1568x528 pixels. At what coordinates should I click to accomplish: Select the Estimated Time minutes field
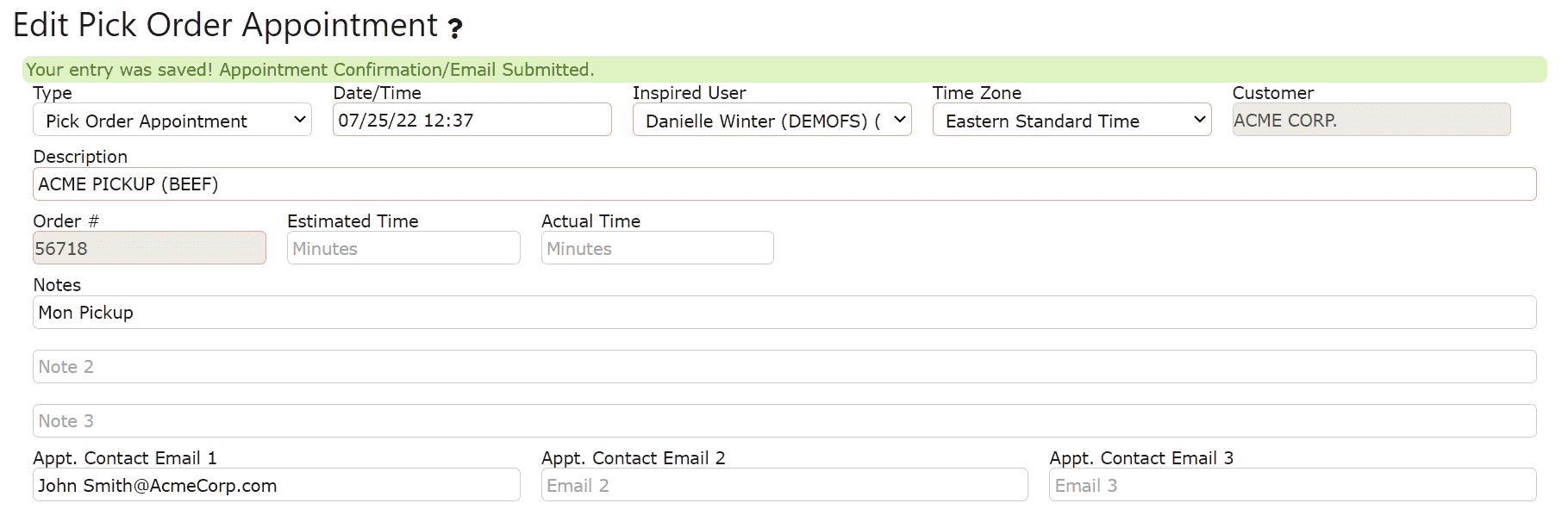pos(403,249)
